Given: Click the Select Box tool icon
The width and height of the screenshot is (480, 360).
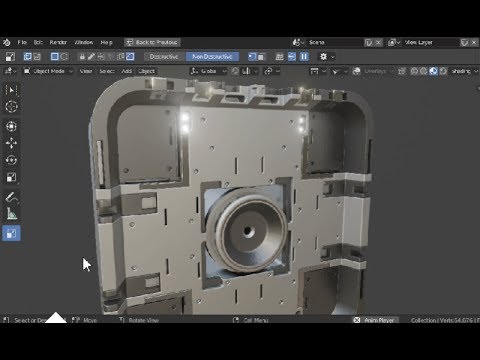Looking at the screenshot, I should (11, 90).
